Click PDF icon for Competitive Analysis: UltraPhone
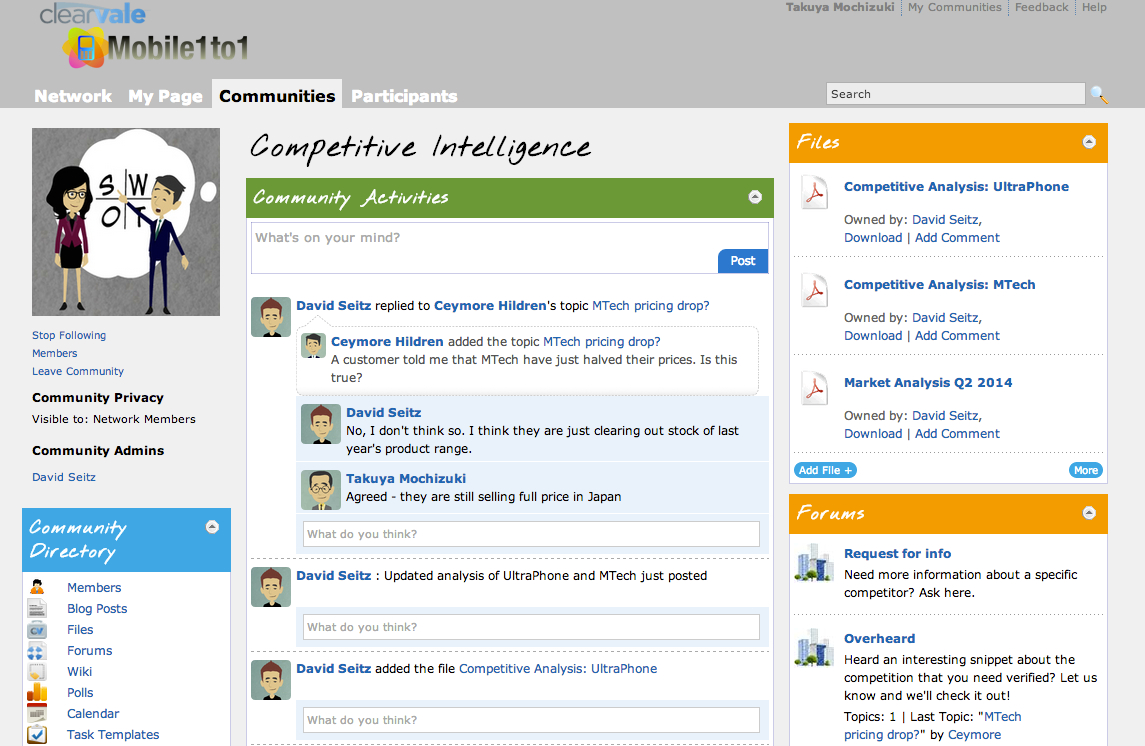 [814, 193]
